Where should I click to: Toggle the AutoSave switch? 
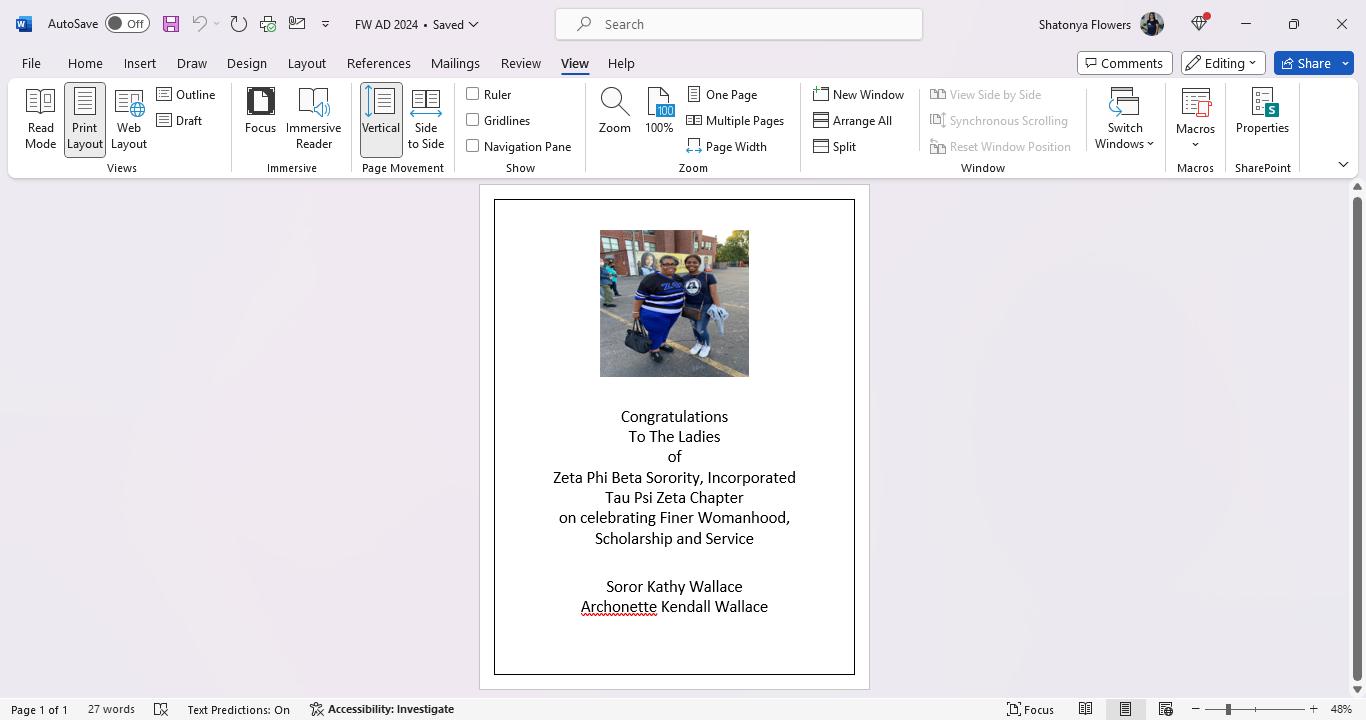click(x=127, y=24)
